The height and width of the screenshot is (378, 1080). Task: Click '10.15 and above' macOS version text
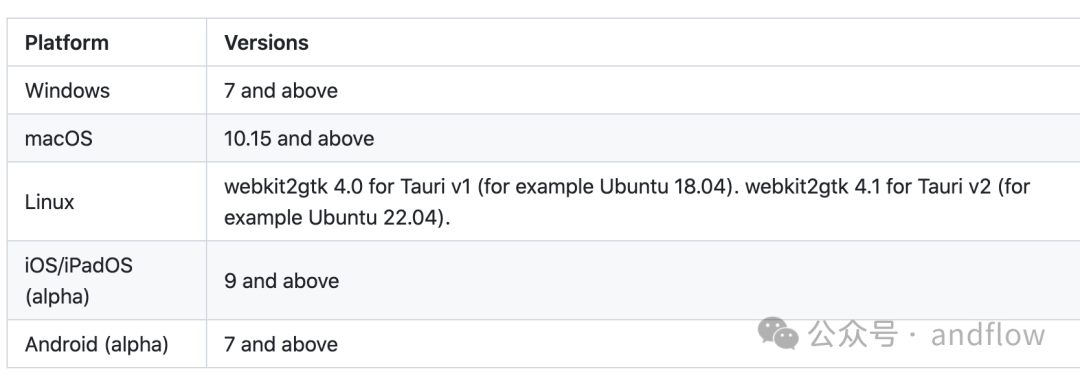(299, 138)
